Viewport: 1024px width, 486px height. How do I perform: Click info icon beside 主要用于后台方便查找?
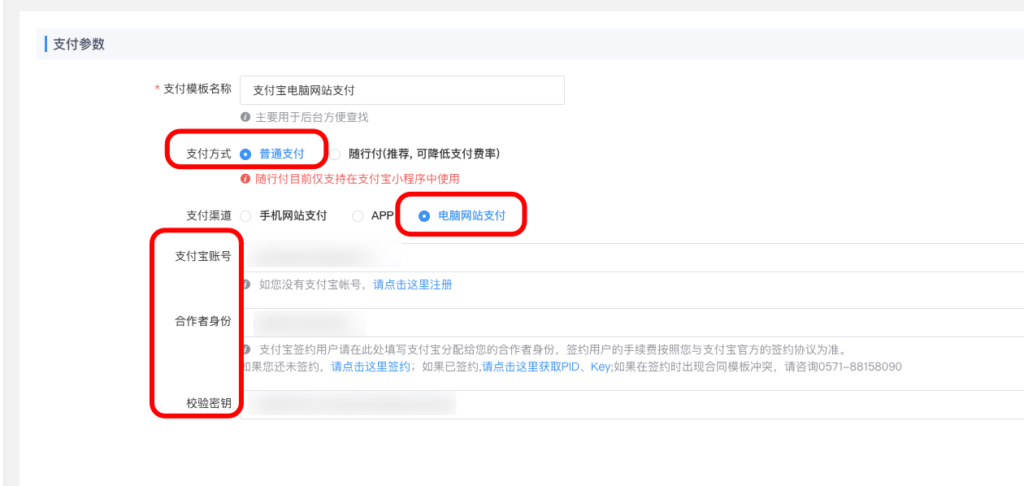(246, 118)
